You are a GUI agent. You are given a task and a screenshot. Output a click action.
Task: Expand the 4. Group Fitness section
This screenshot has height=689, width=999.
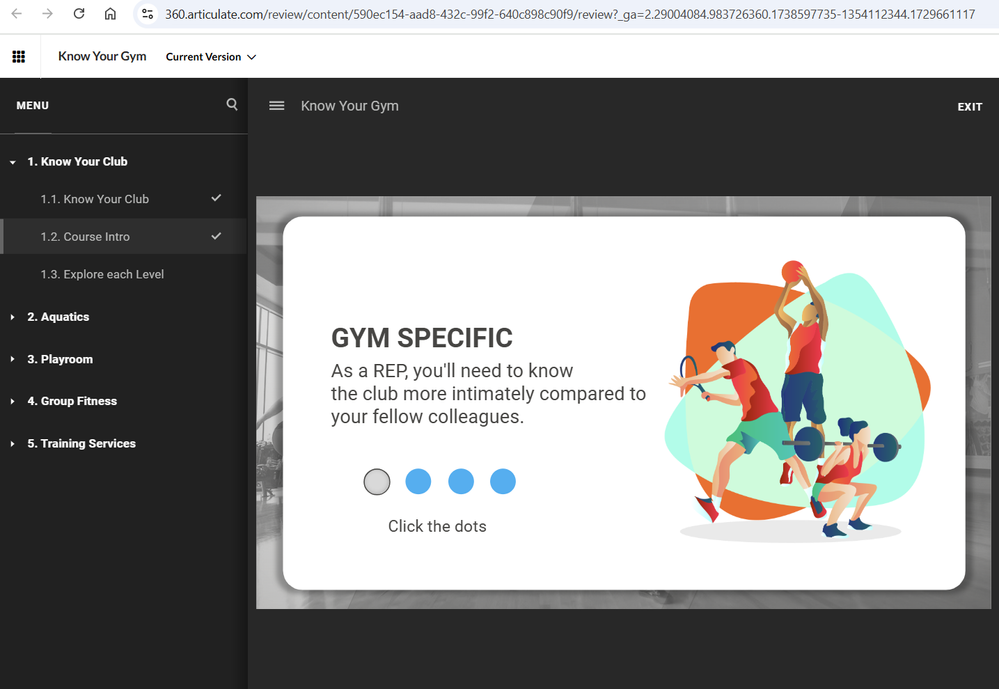[x=12, y=401]
